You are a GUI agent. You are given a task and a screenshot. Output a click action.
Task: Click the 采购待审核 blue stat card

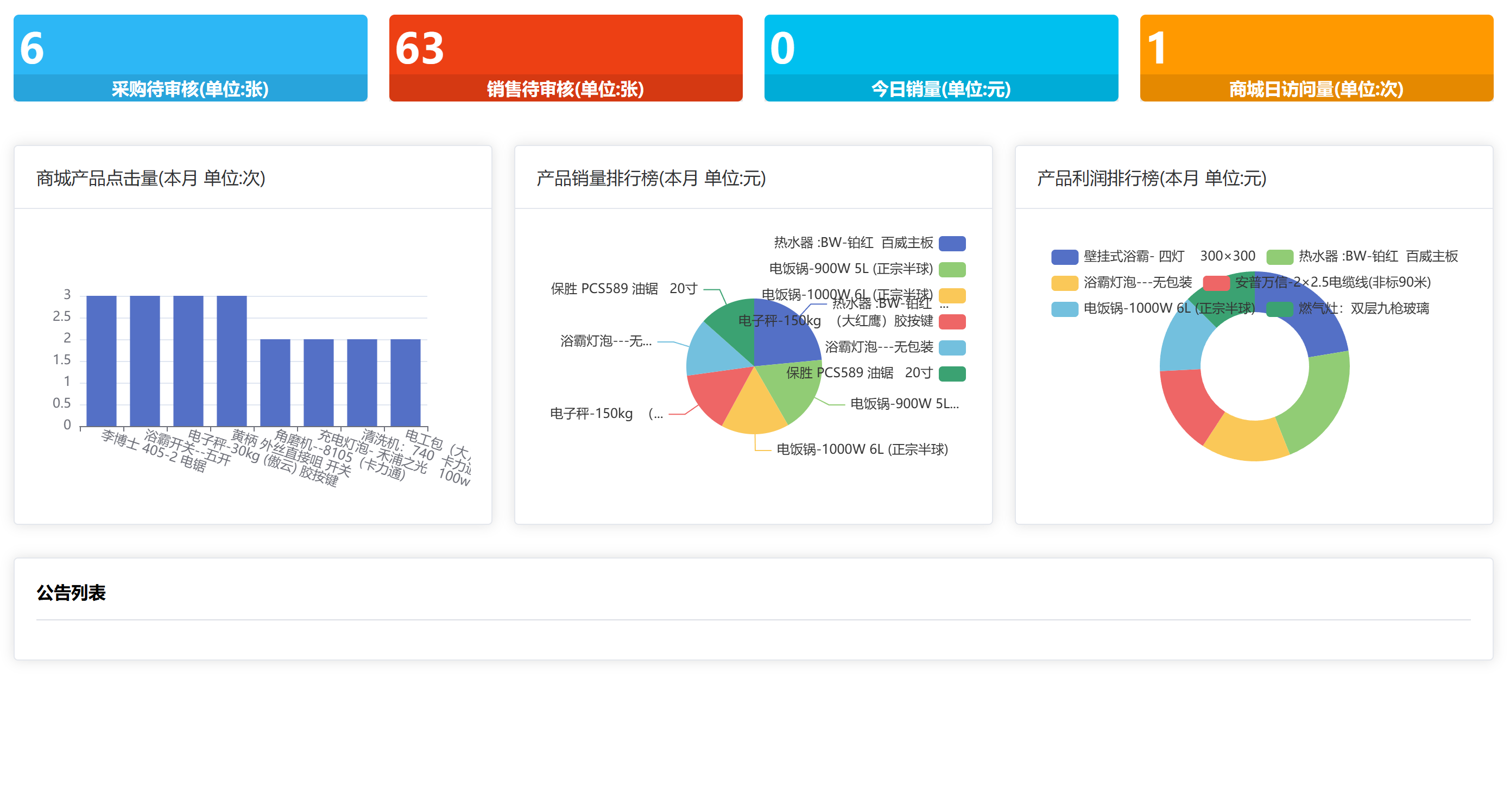click(190, 58)
